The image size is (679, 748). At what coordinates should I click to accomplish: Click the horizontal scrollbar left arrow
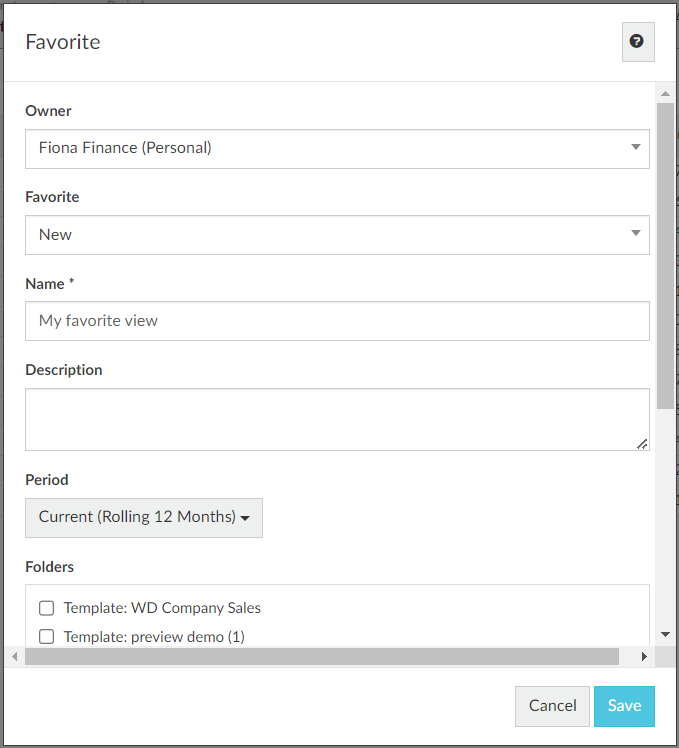pyautogui.click(x=15, y=656)
